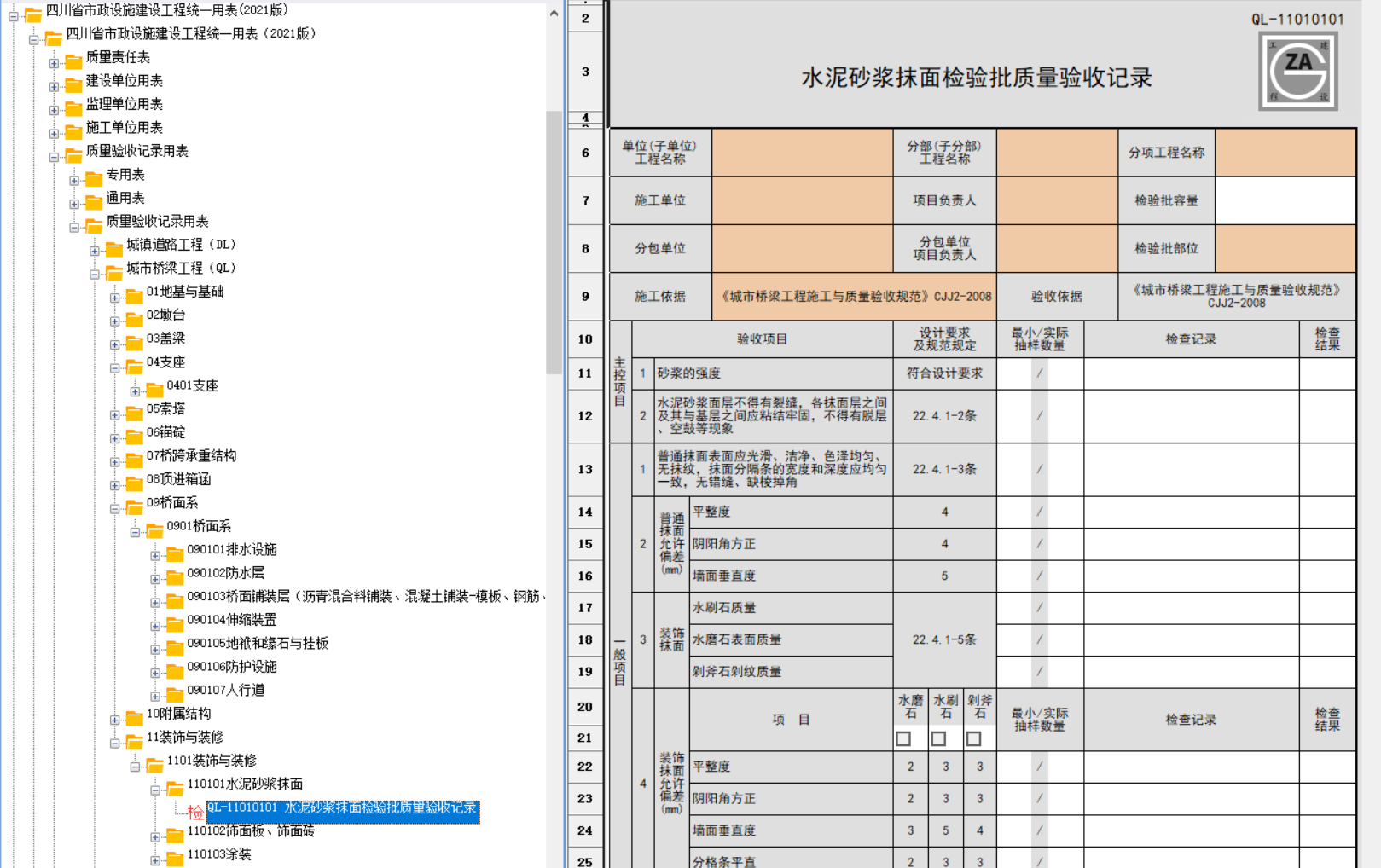Select 090104伸缩装置 in the tree
Image resolution: width=1381 pixels, height=868 pixels.
coord(231,620)
